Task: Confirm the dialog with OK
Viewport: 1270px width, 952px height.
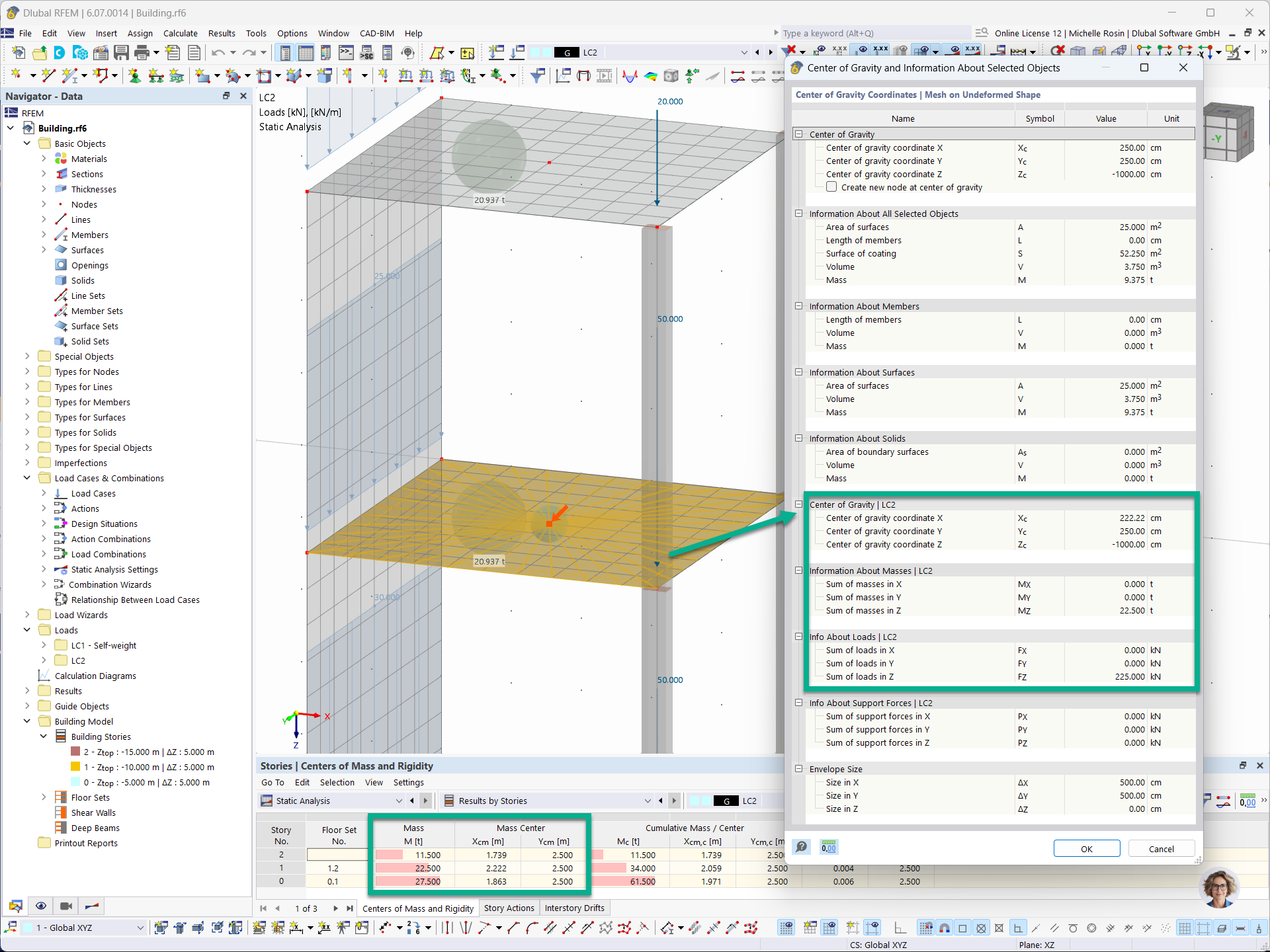Action: pos(1086,848)
